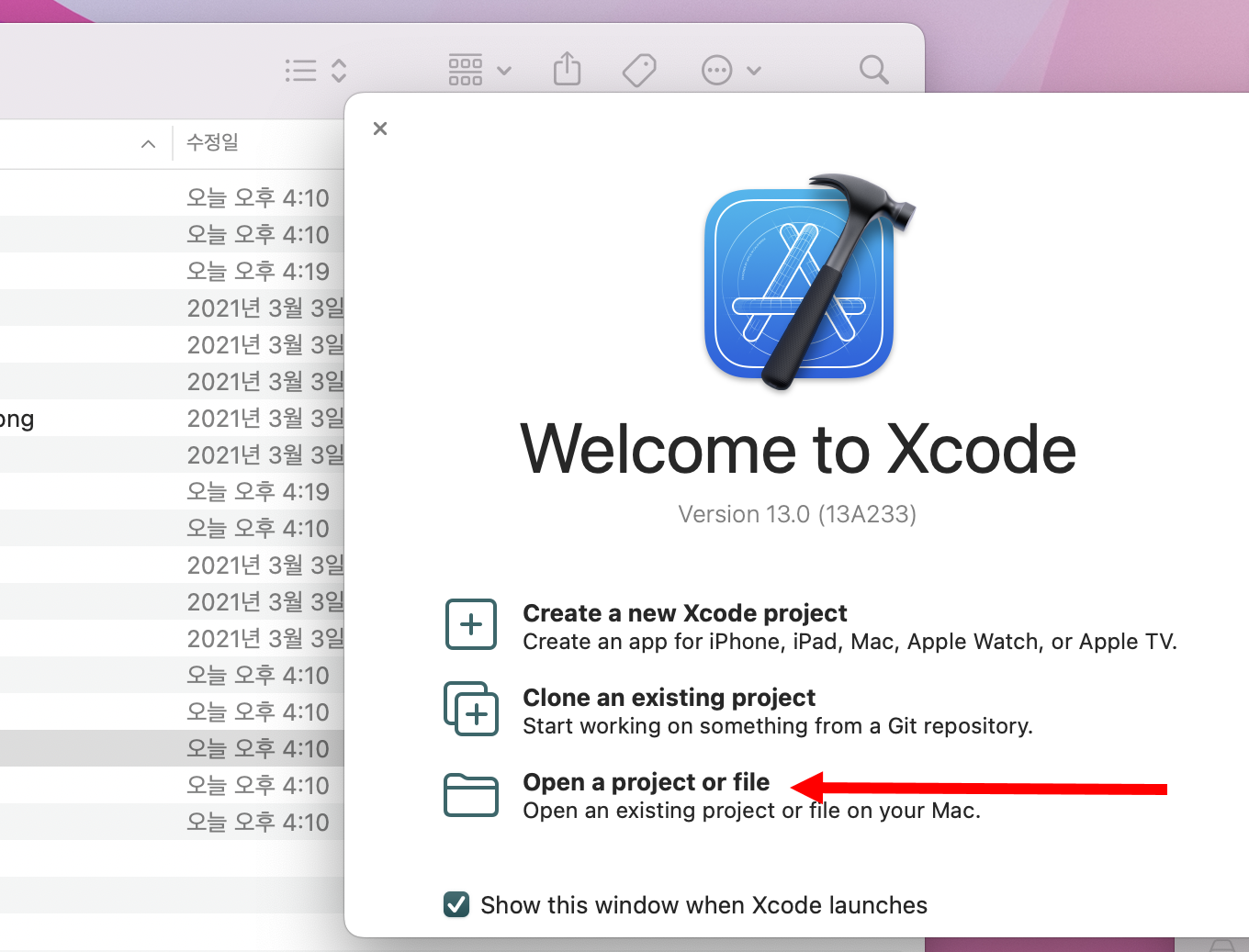Expand the Finder action menu chevron
Viewport: 1249px width, 952px height.
[x=754, y=71]
